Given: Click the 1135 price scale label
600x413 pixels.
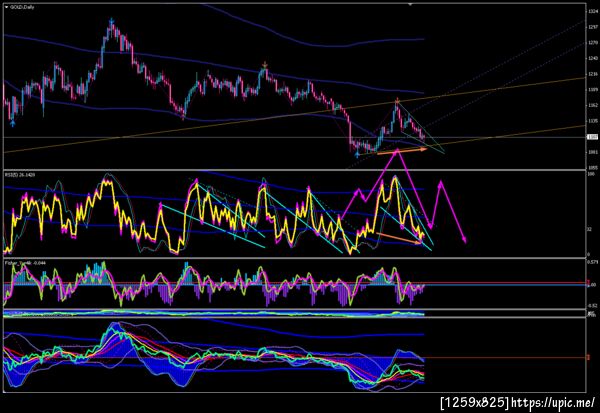Looking at the screenshot, I should click(593, 121).
